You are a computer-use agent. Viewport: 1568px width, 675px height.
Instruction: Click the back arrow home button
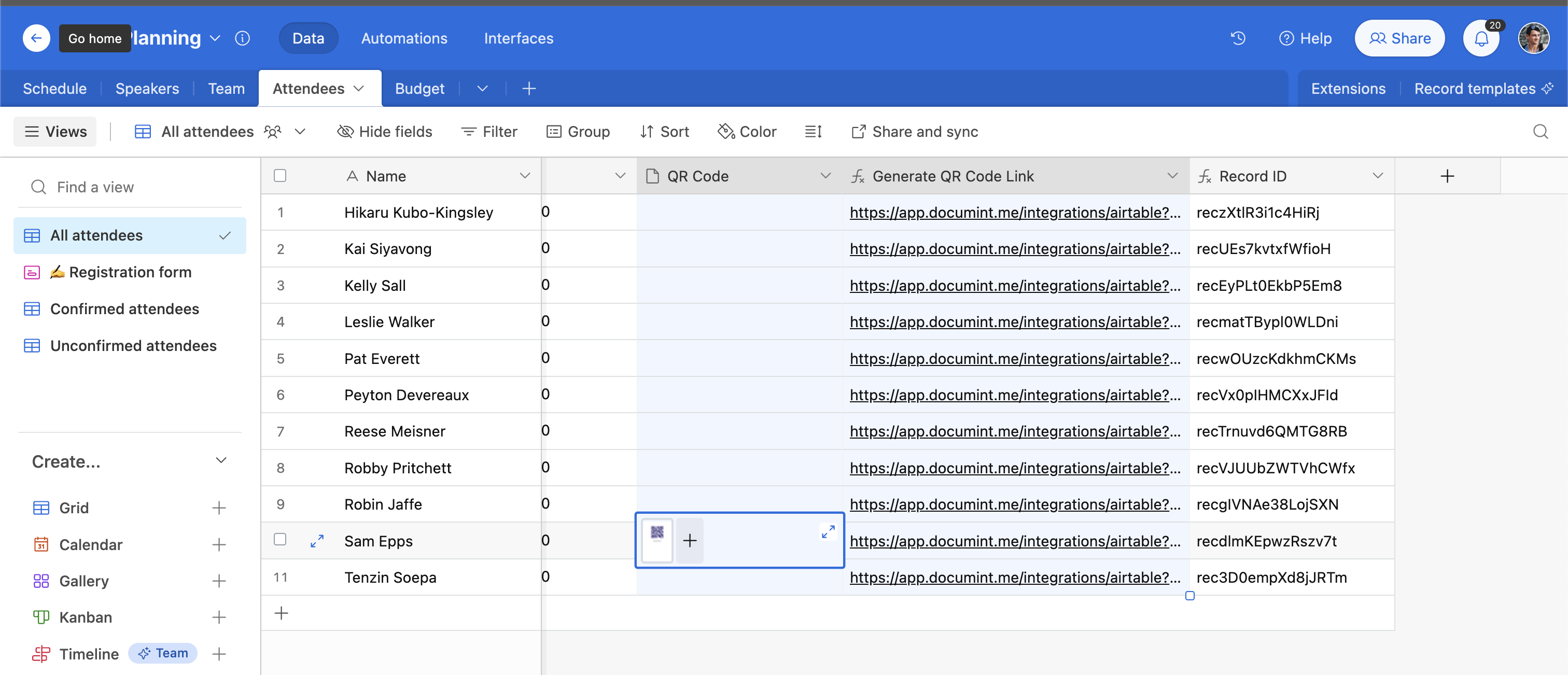point(36,38)
